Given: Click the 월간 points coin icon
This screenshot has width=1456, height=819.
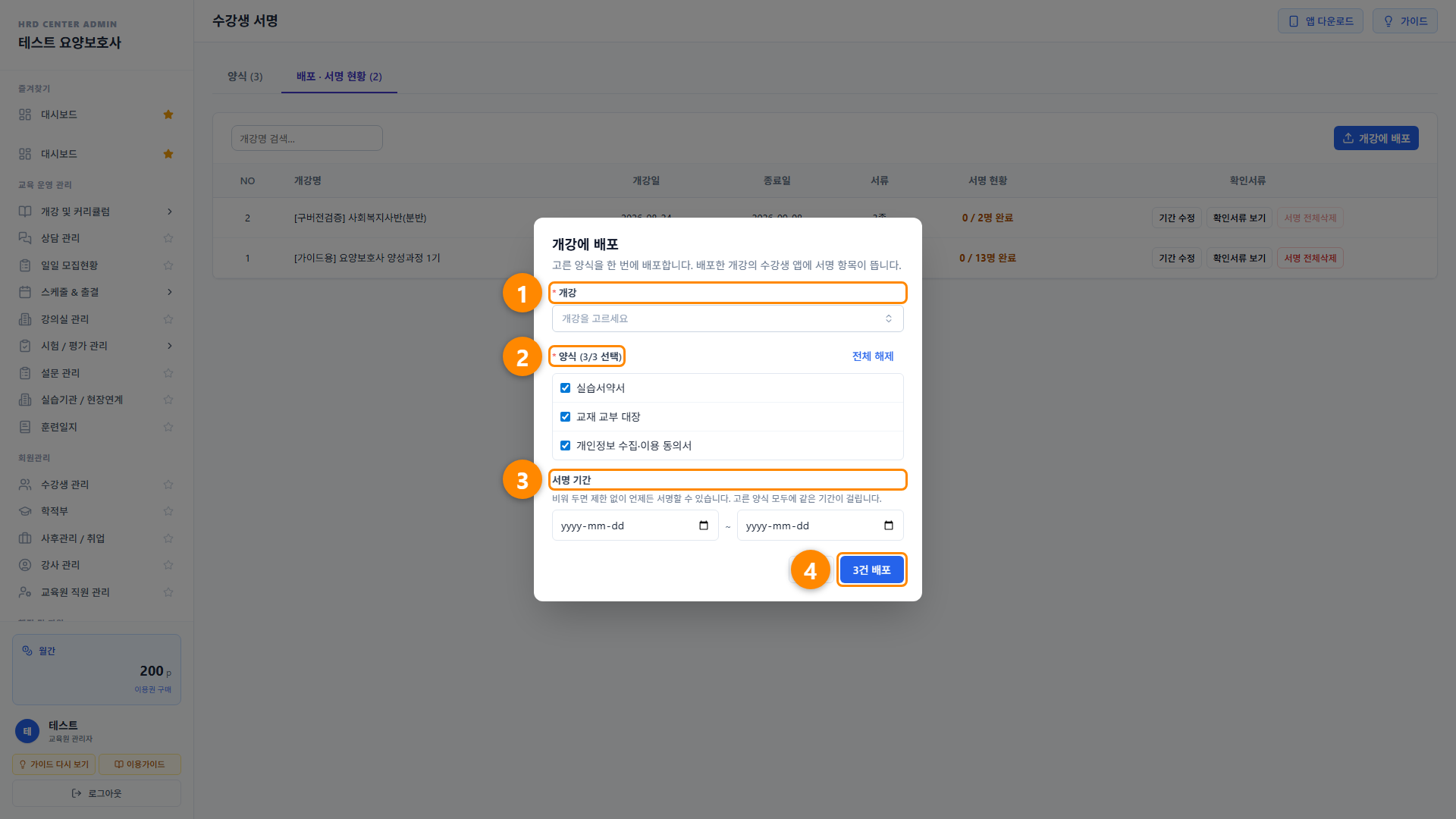Looking at the screenshot, I should [x=27, y=651].
